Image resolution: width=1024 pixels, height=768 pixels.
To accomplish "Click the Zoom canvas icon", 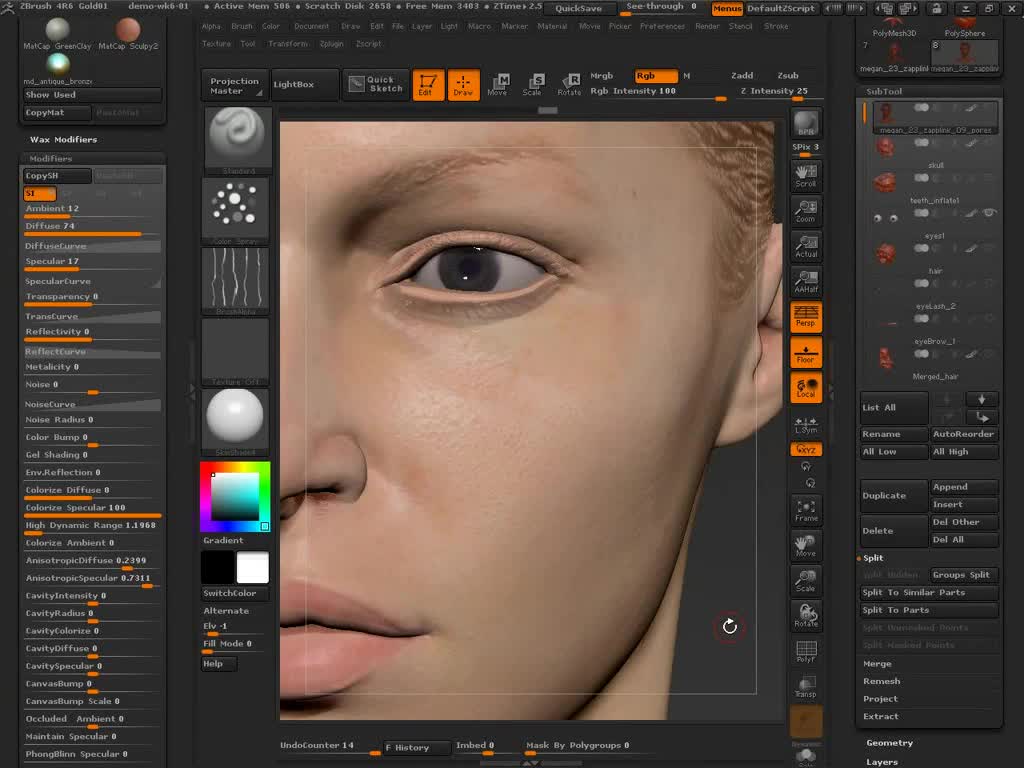I will click(x=806, y=211).
